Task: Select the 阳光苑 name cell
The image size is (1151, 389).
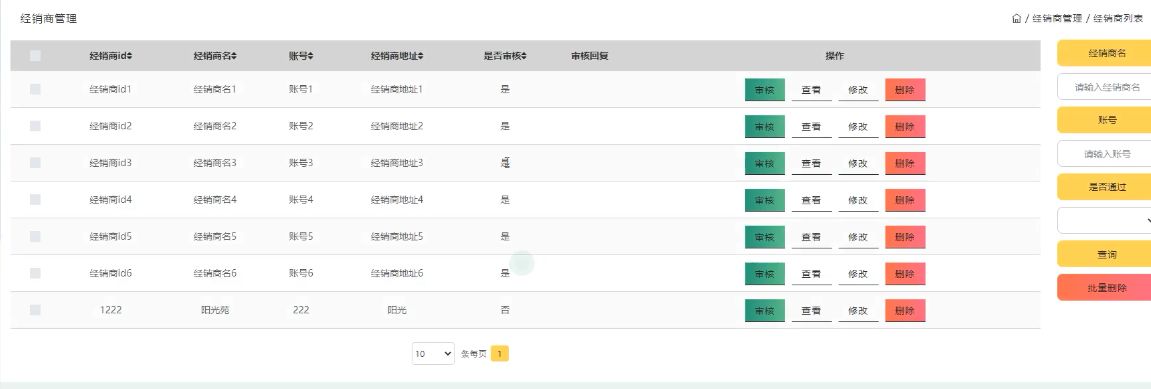Action: tap(215, 310)
